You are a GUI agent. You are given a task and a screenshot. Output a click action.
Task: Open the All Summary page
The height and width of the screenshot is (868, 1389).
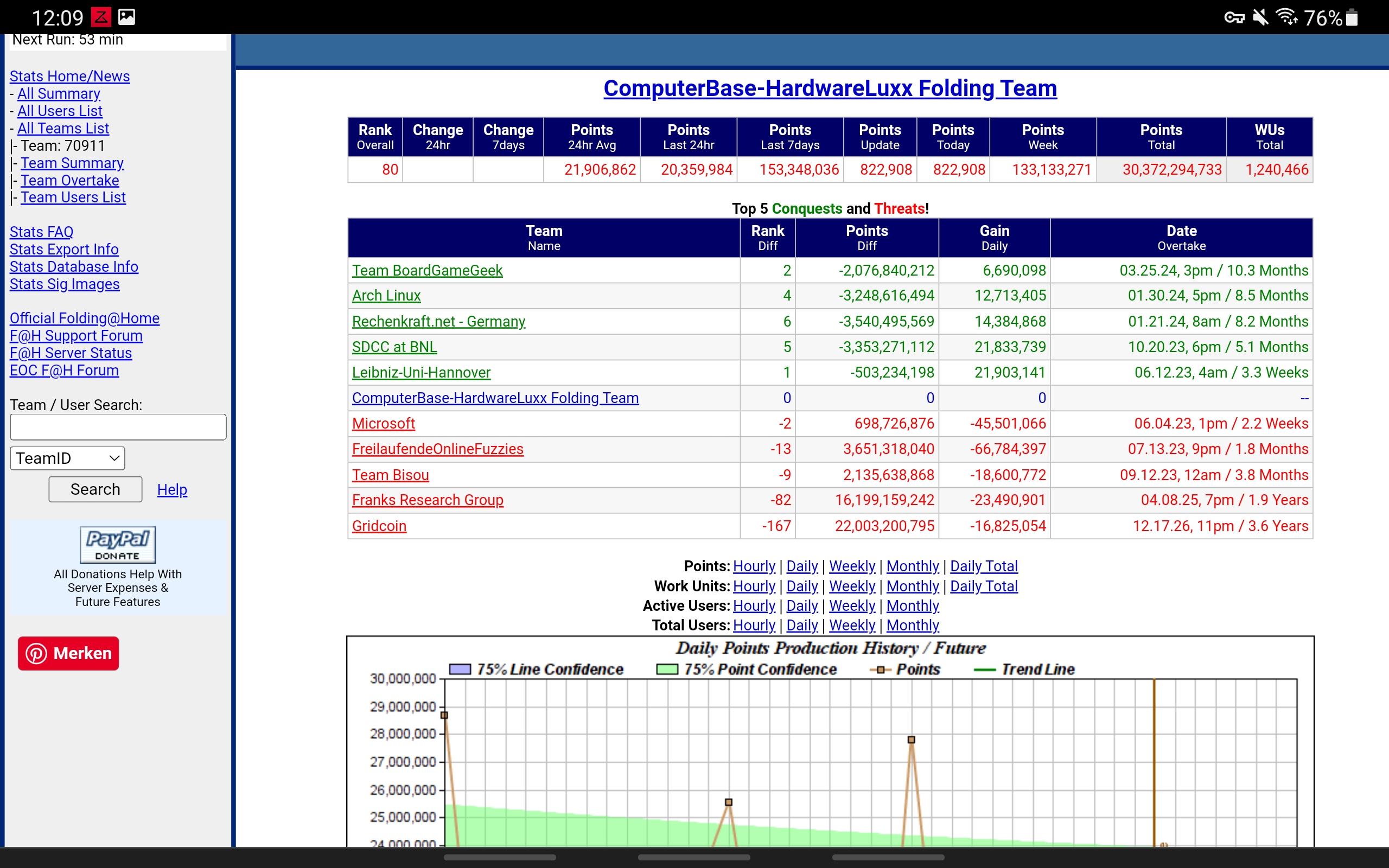(59, 93)
